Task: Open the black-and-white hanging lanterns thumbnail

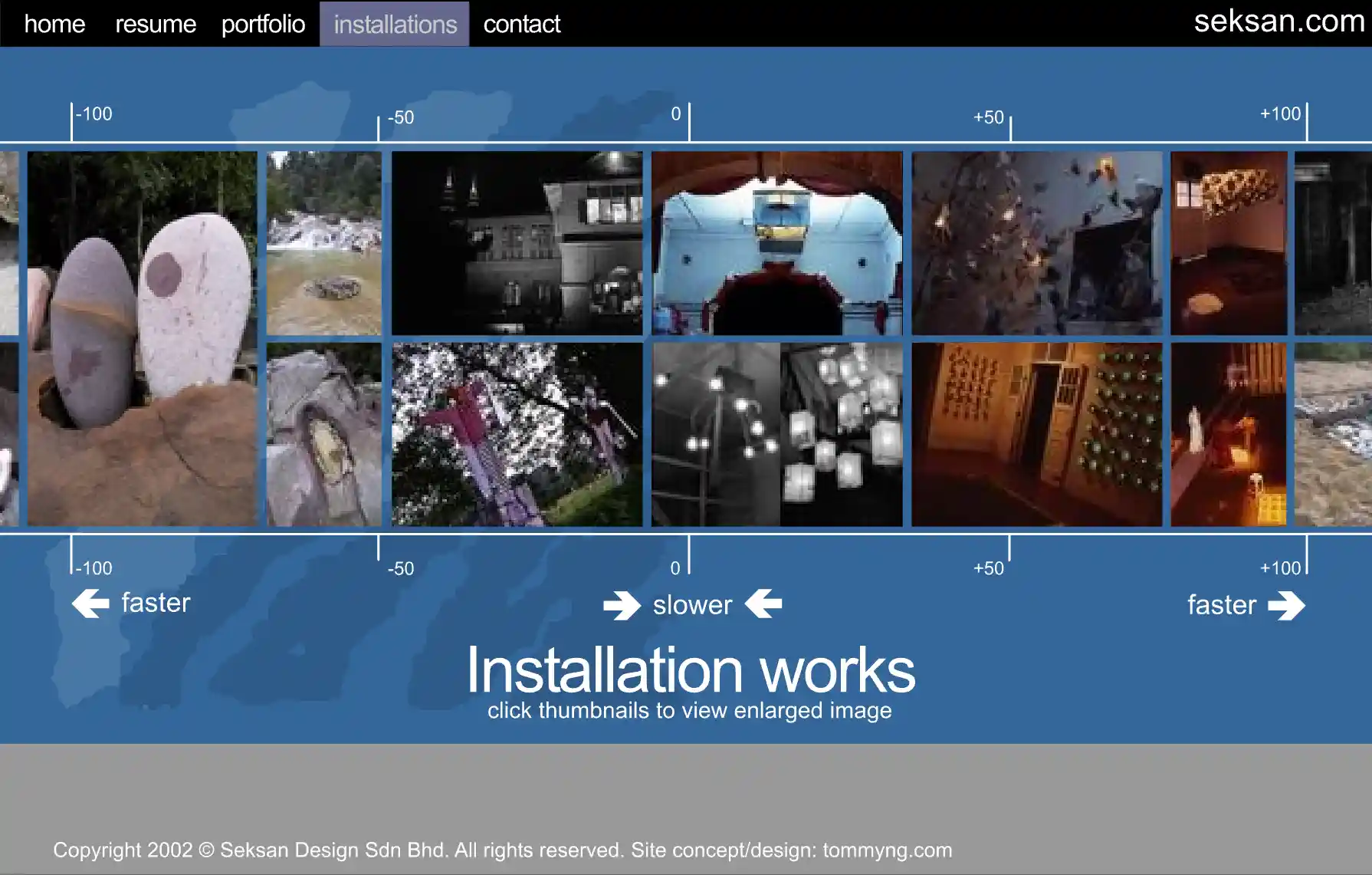Action: tap(777, 434)
